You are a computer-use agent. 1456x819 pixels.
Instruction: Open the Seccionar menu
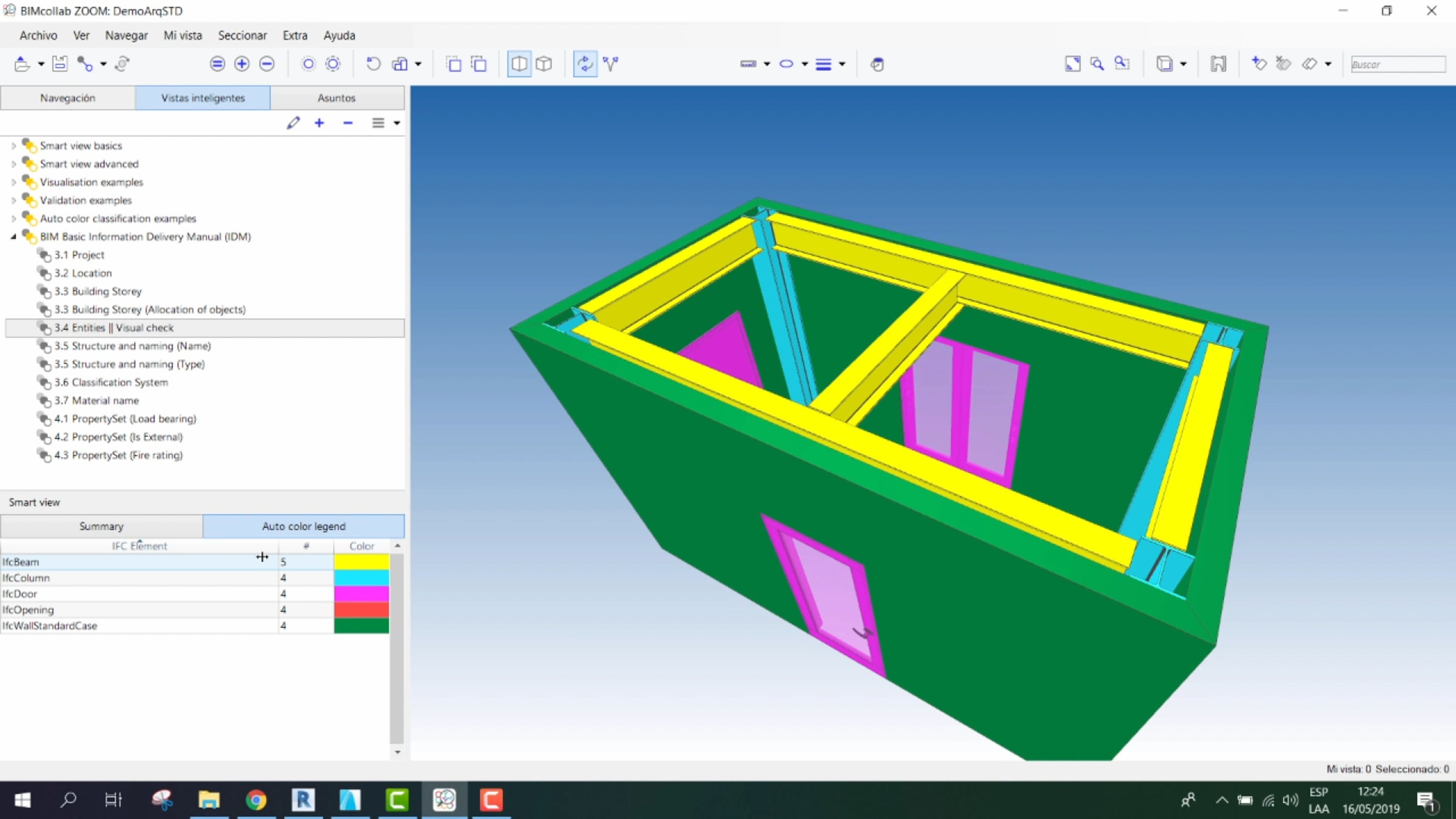tap(242, 35)
